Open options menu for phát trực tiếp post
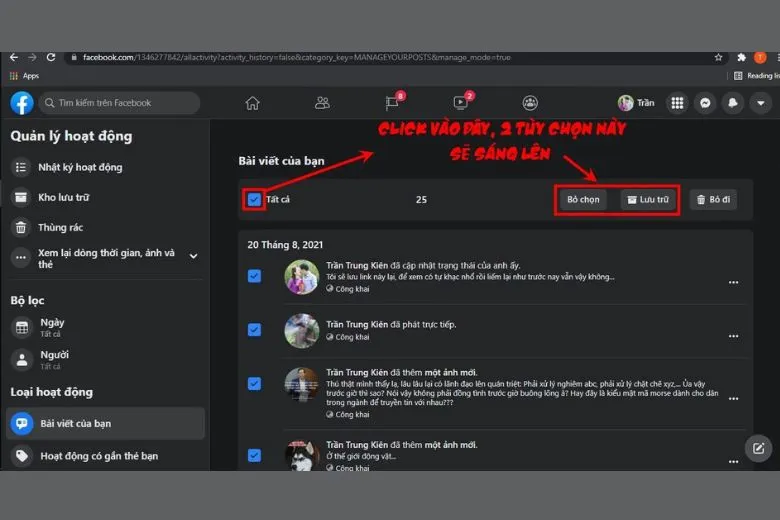The height and width of the screenshot is (520, 780). pos(733,336)
